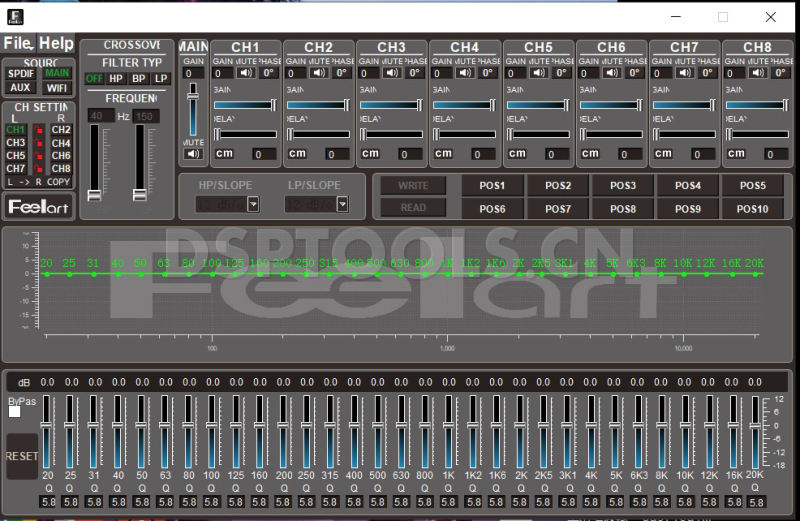The width and height of the screenshot is (800, 521).
Task: Click the low-pass frequency field showing 150
Action: (146, 116)
